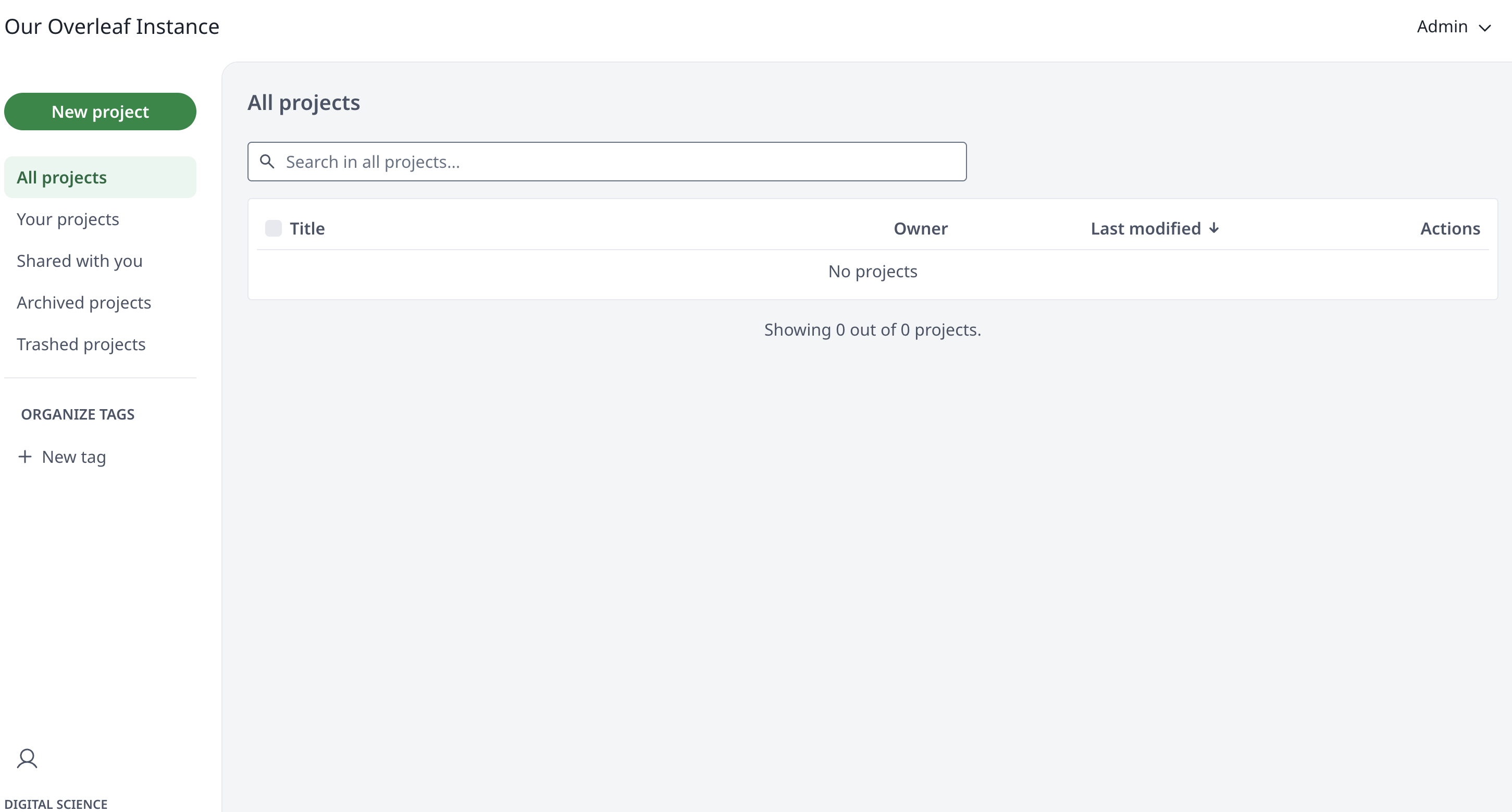This screenshot has width=1512, height=812.
Task: Click the New tag link
Action: point(73,457)
